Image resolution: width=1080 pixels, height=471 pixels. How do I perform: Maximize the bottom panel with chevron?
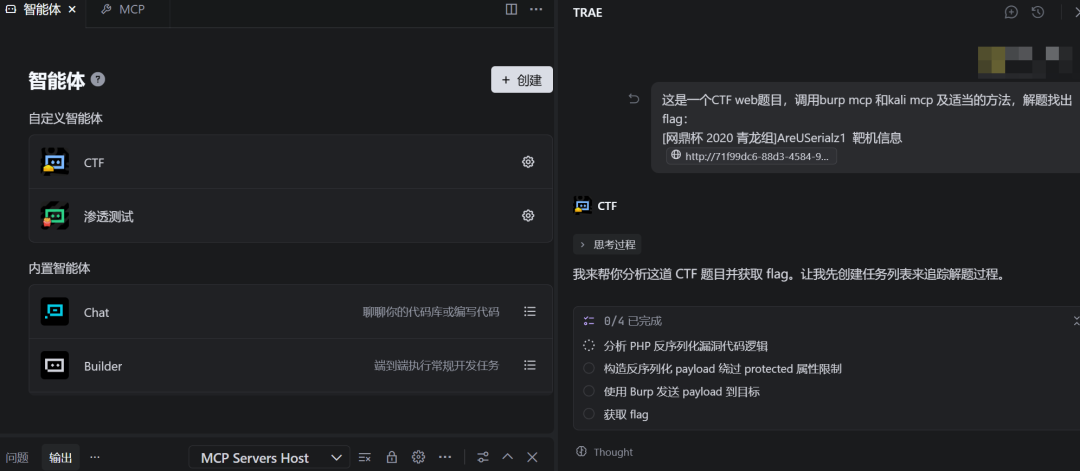[508, 457]
